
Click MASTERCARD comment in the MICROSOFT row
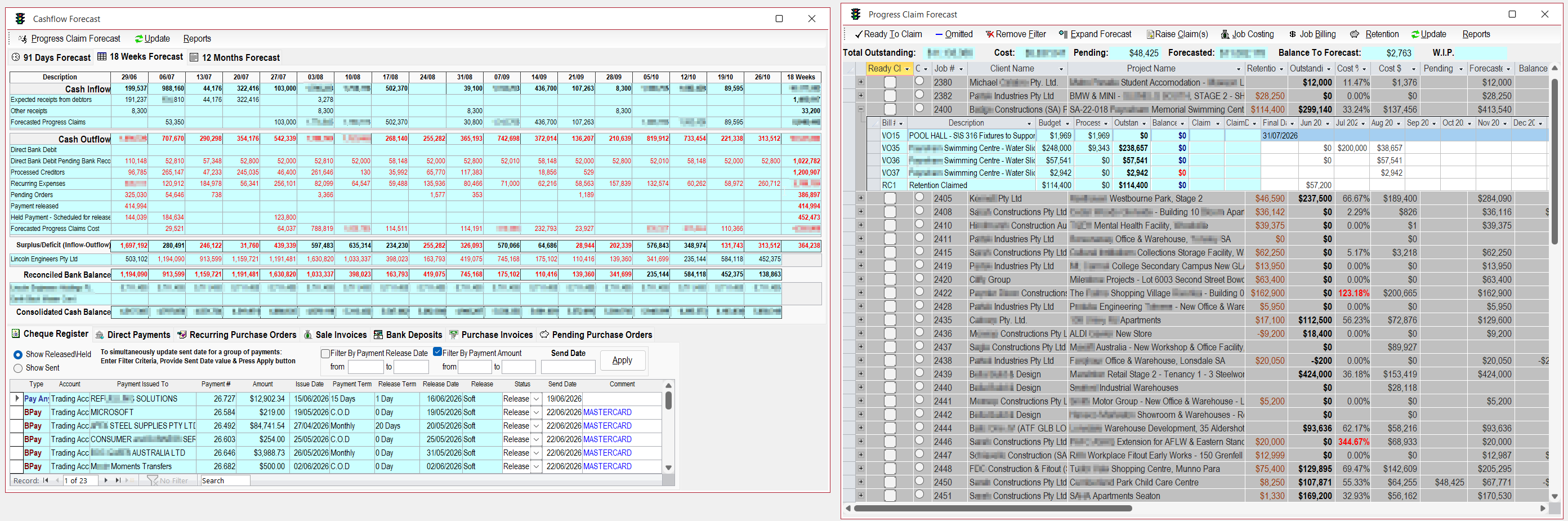pyautogui.click(x=607, y=413)
